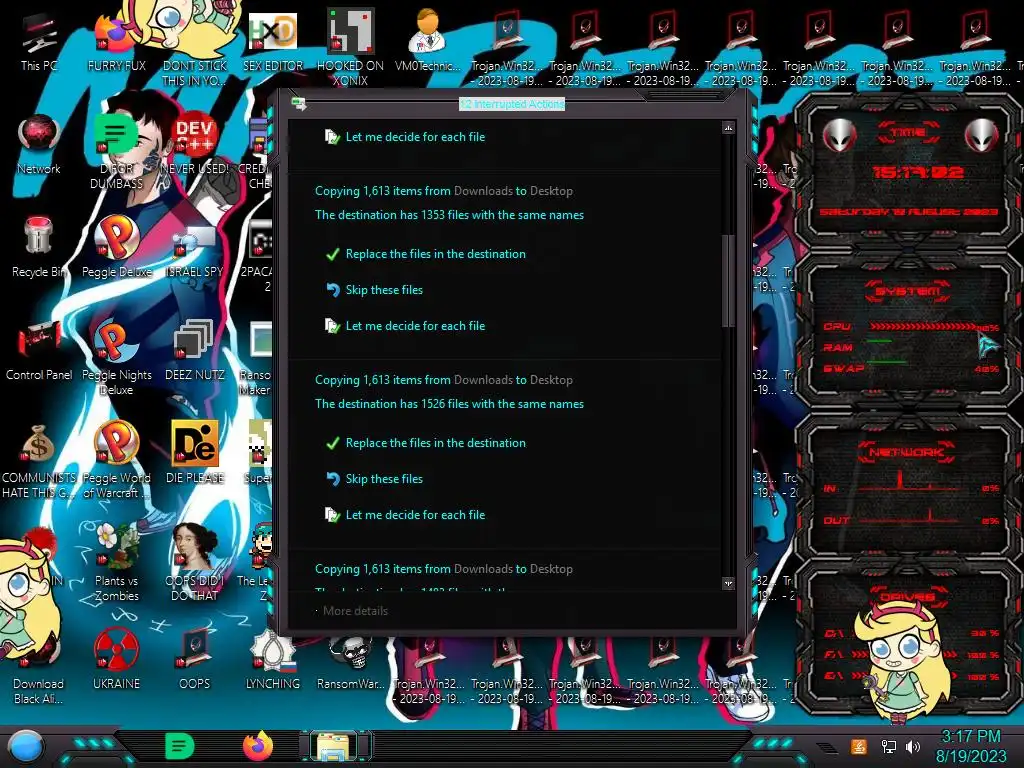Click the Desktop link in 1526 conflict
1024x768 pixels.
pyautogui.click(x=551, y=380)
